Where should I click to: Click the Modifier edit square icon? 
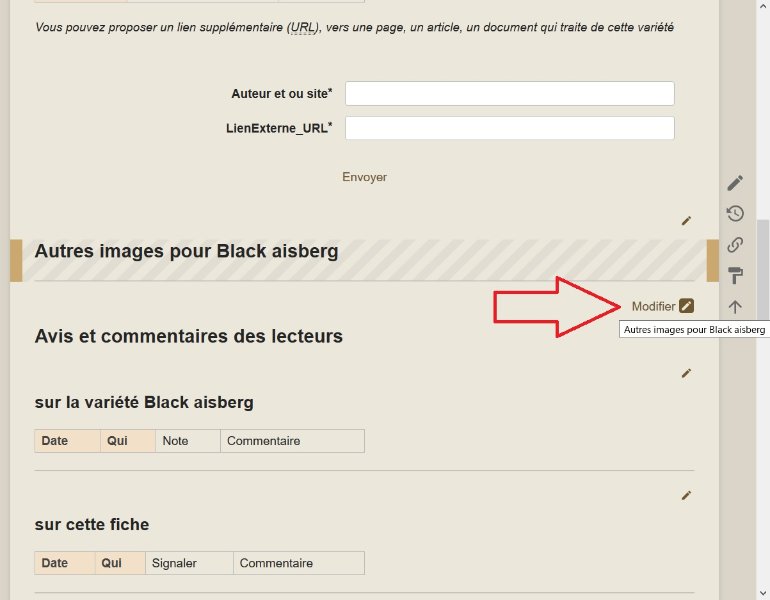[x=687, y=306]
